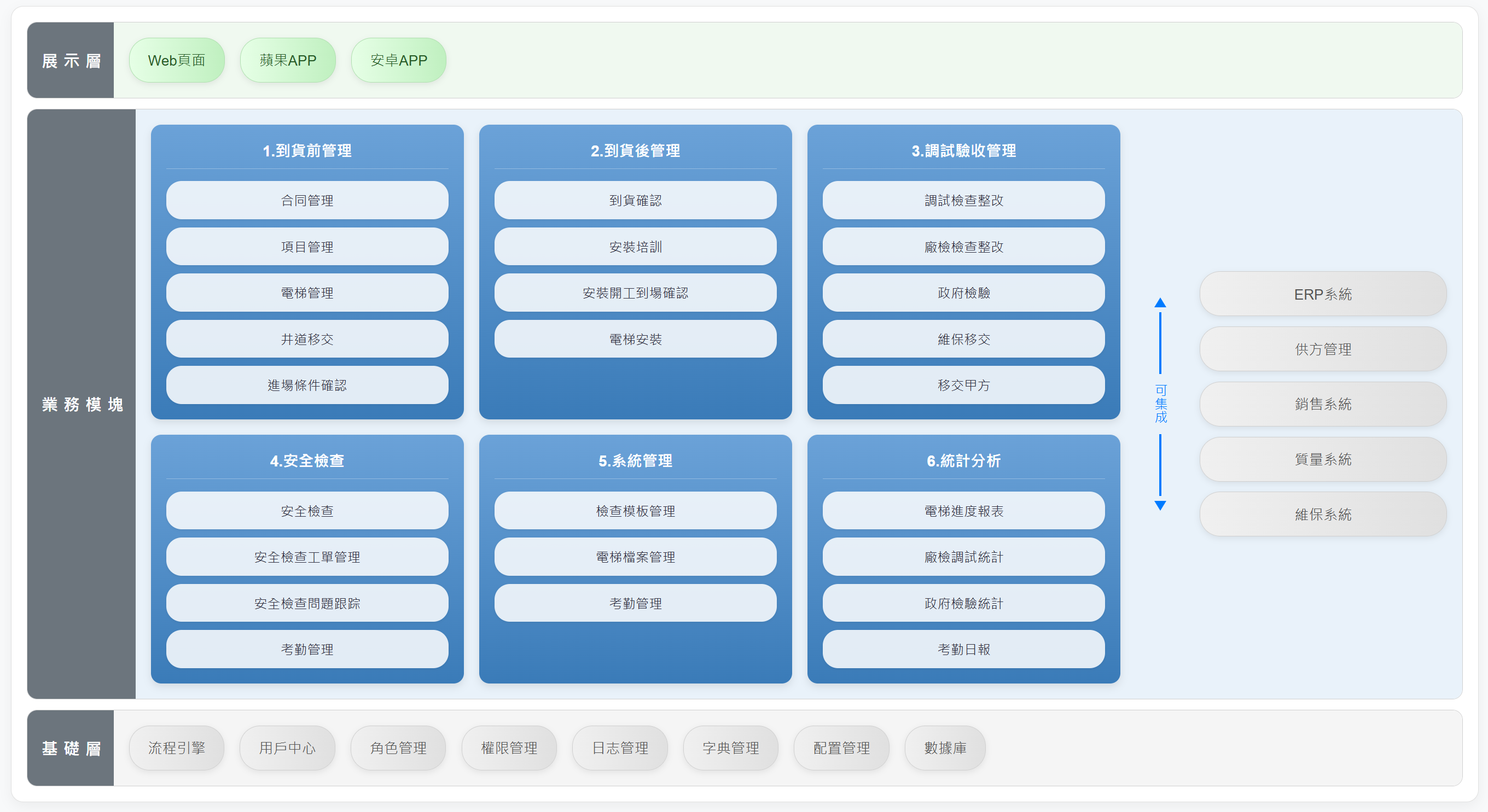Click 安全檢查問題跟踪 item

coord(307,603)
